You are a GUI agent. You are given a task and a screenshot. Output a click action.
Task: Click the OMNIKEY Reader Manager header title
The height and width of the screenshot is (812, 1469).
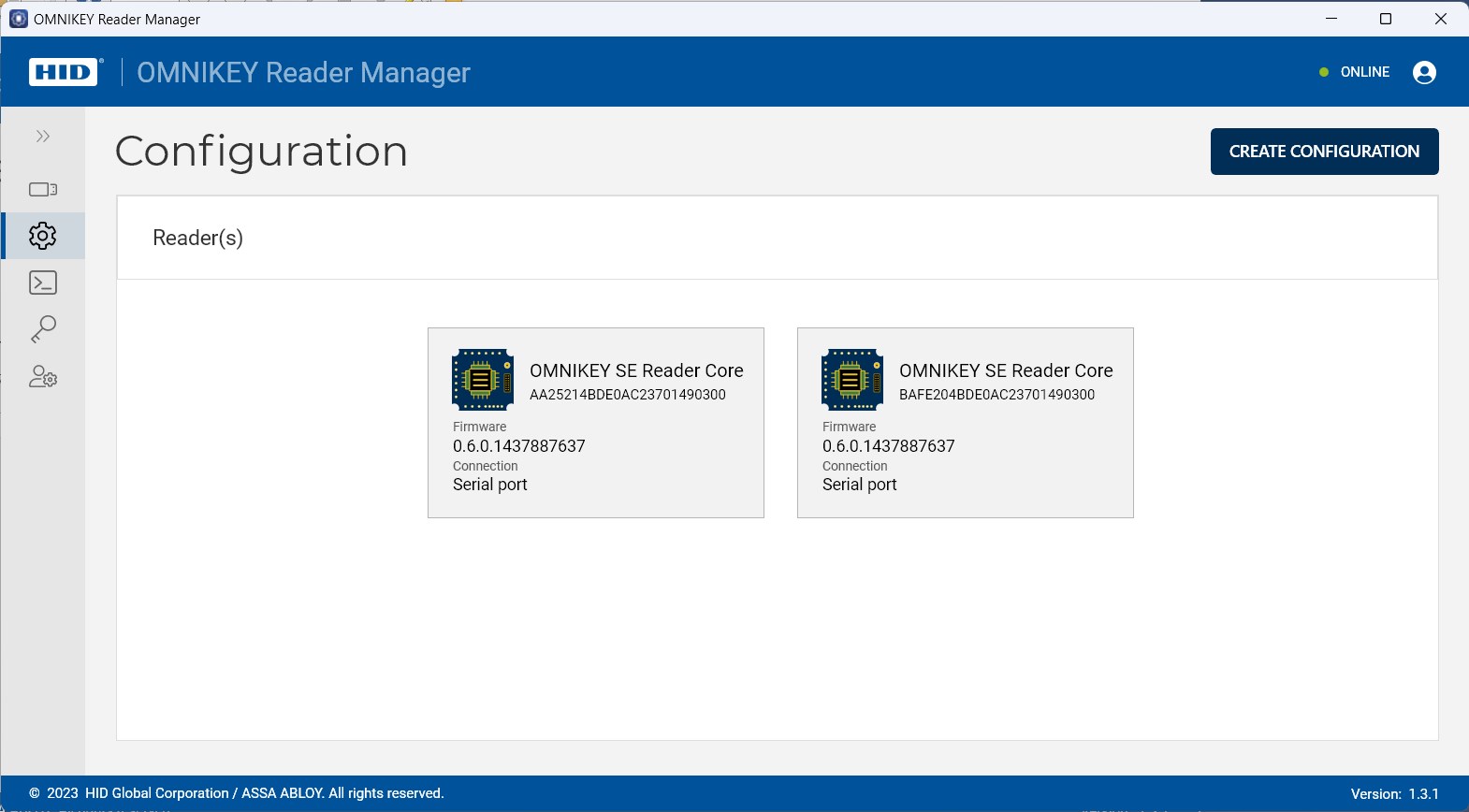(x=303, y=72)
